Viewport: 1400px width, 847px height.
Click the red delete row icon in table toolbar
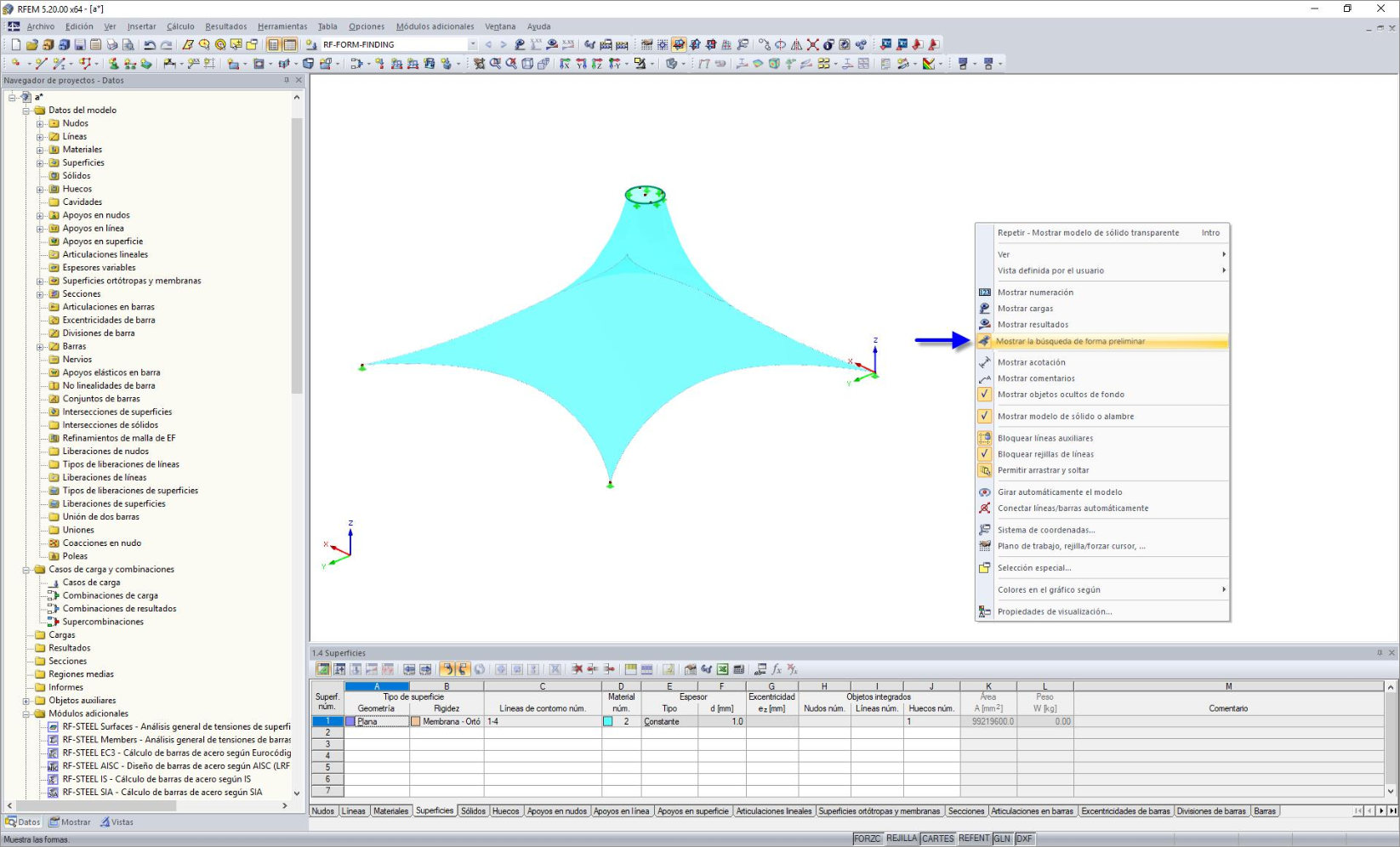tap(577, 669)
